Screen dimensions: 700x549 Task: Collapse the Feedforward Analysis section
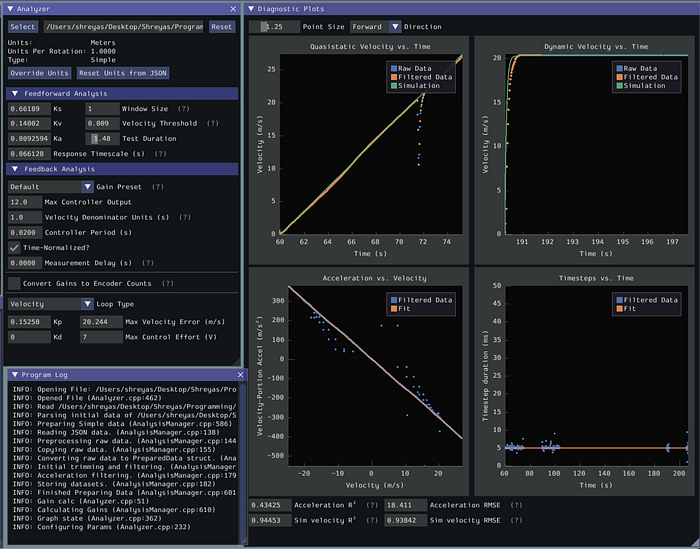pyautogui.click(x=15, y=93)
